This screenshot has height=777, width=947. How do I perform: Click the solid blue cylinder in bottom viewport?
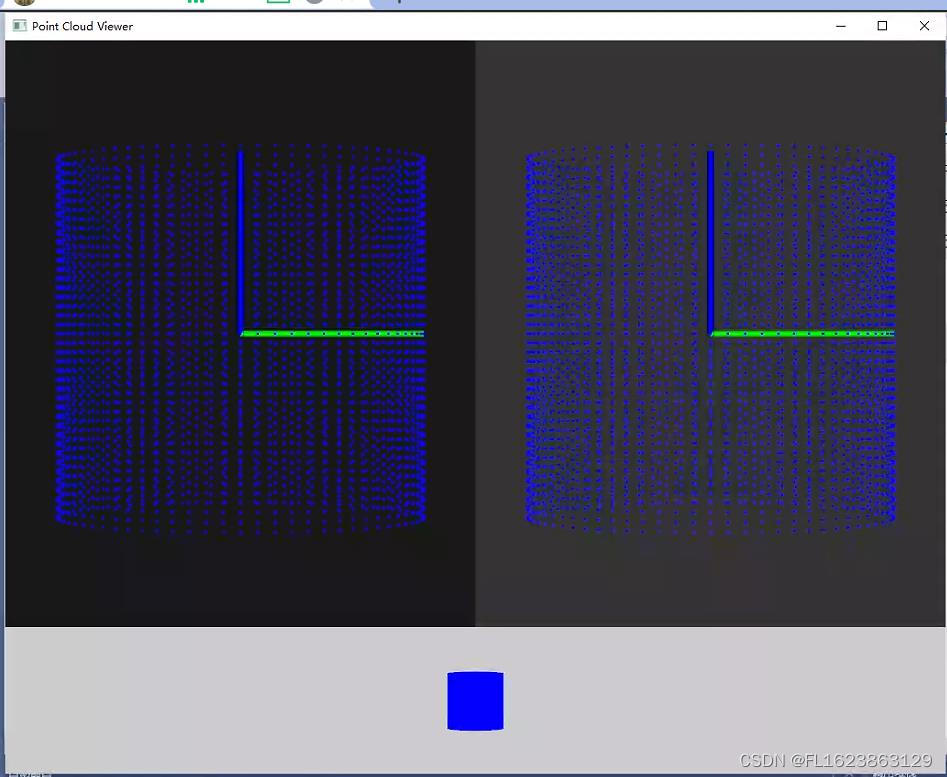[475, 701]
